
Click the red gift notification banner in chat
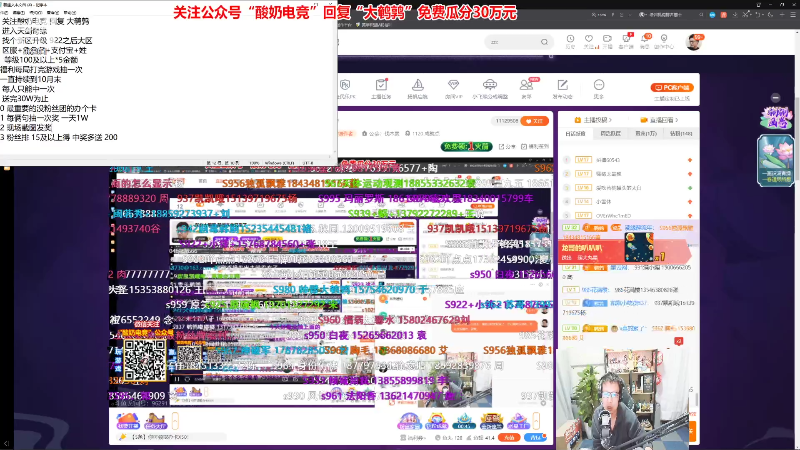coord(625,250)
